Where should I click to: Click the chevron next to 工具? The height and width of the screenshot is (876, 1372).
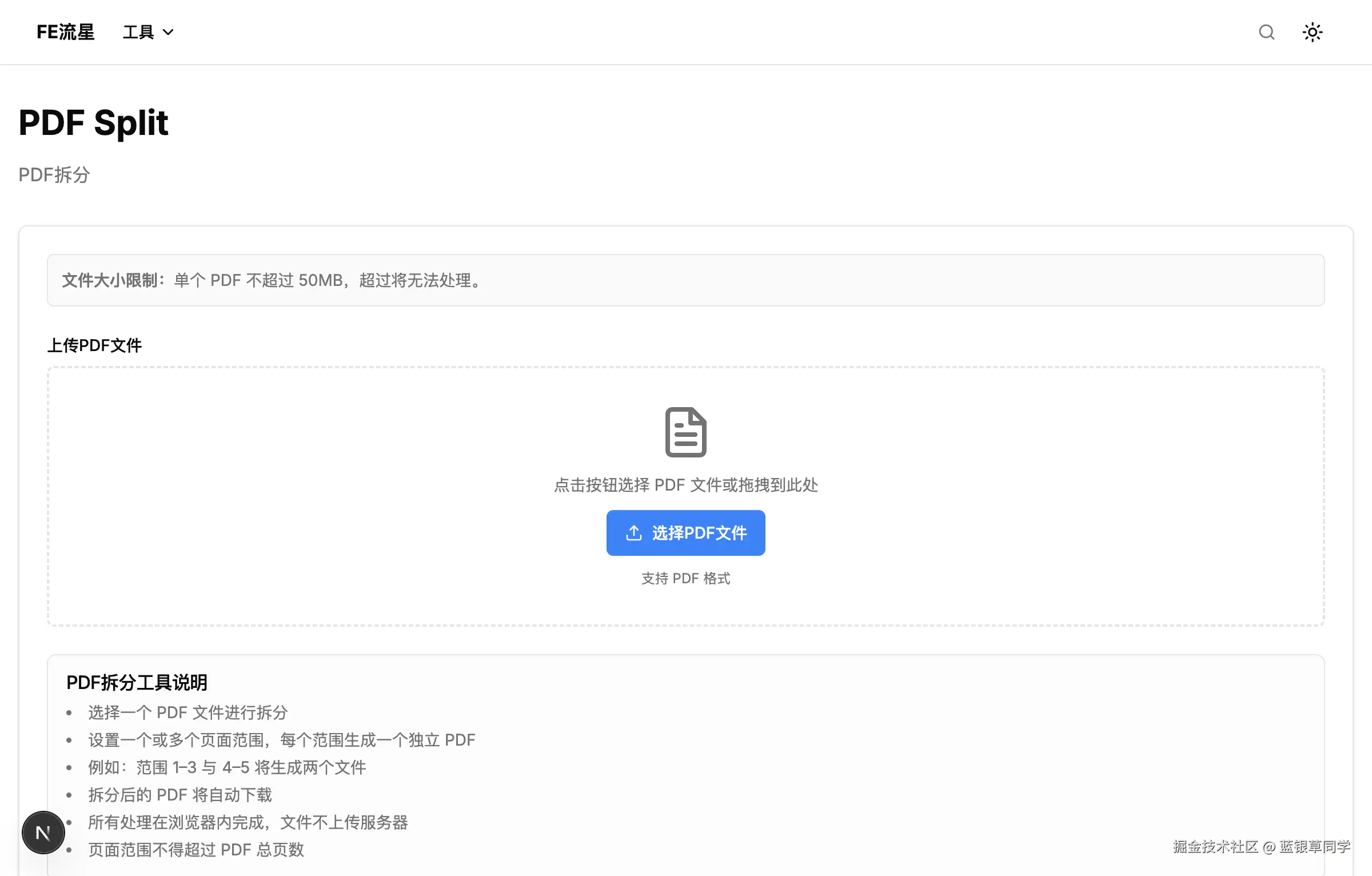167,32
